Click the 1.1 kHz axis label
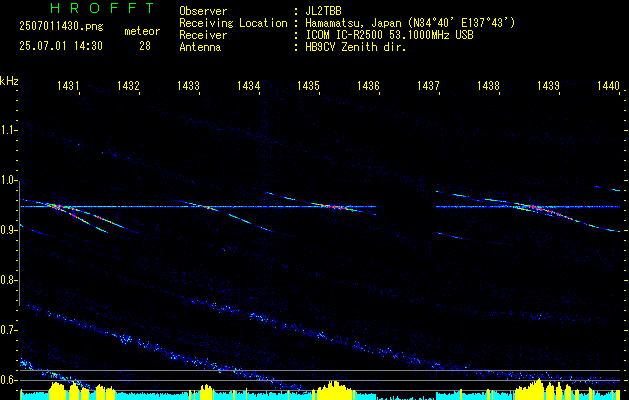This screenshot has height=400, width=629. click(x=8, y=130)
